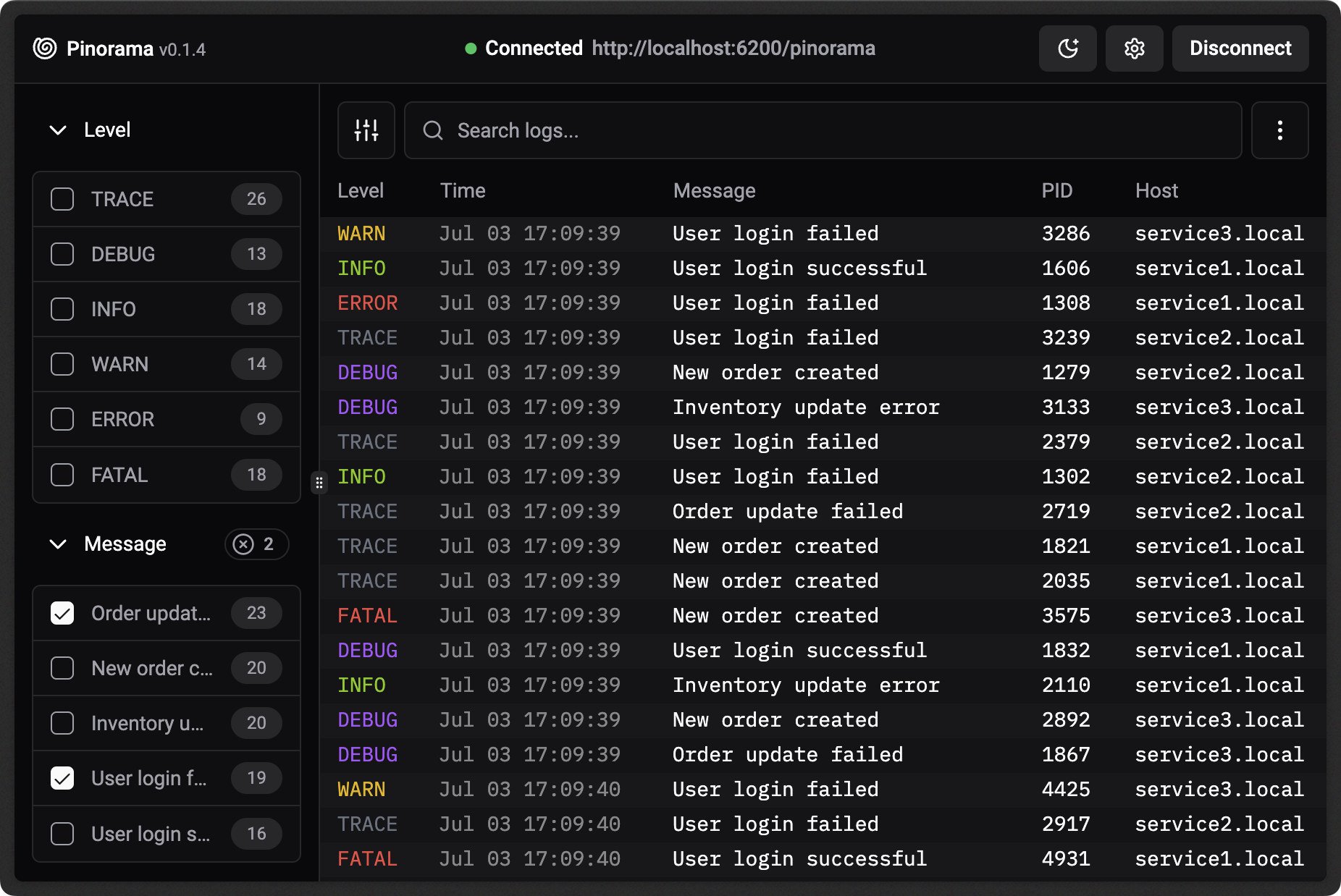Select the DEBUG row with PID 1832
Viewport: 1341px width, 896px height.
(x=823, y=651)
